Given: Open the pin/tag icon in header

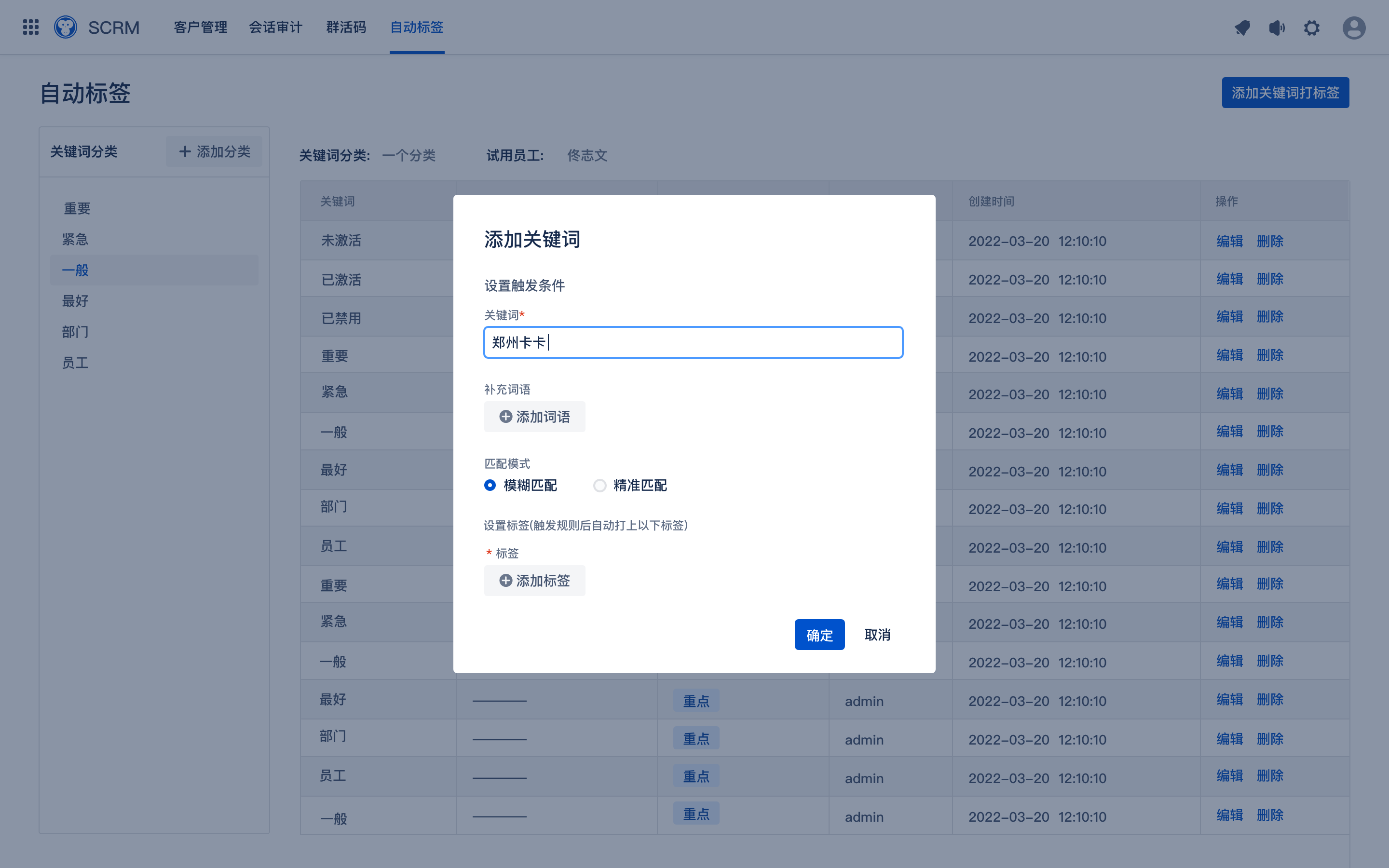Looking at the screenshot, I should point(1242,27).
